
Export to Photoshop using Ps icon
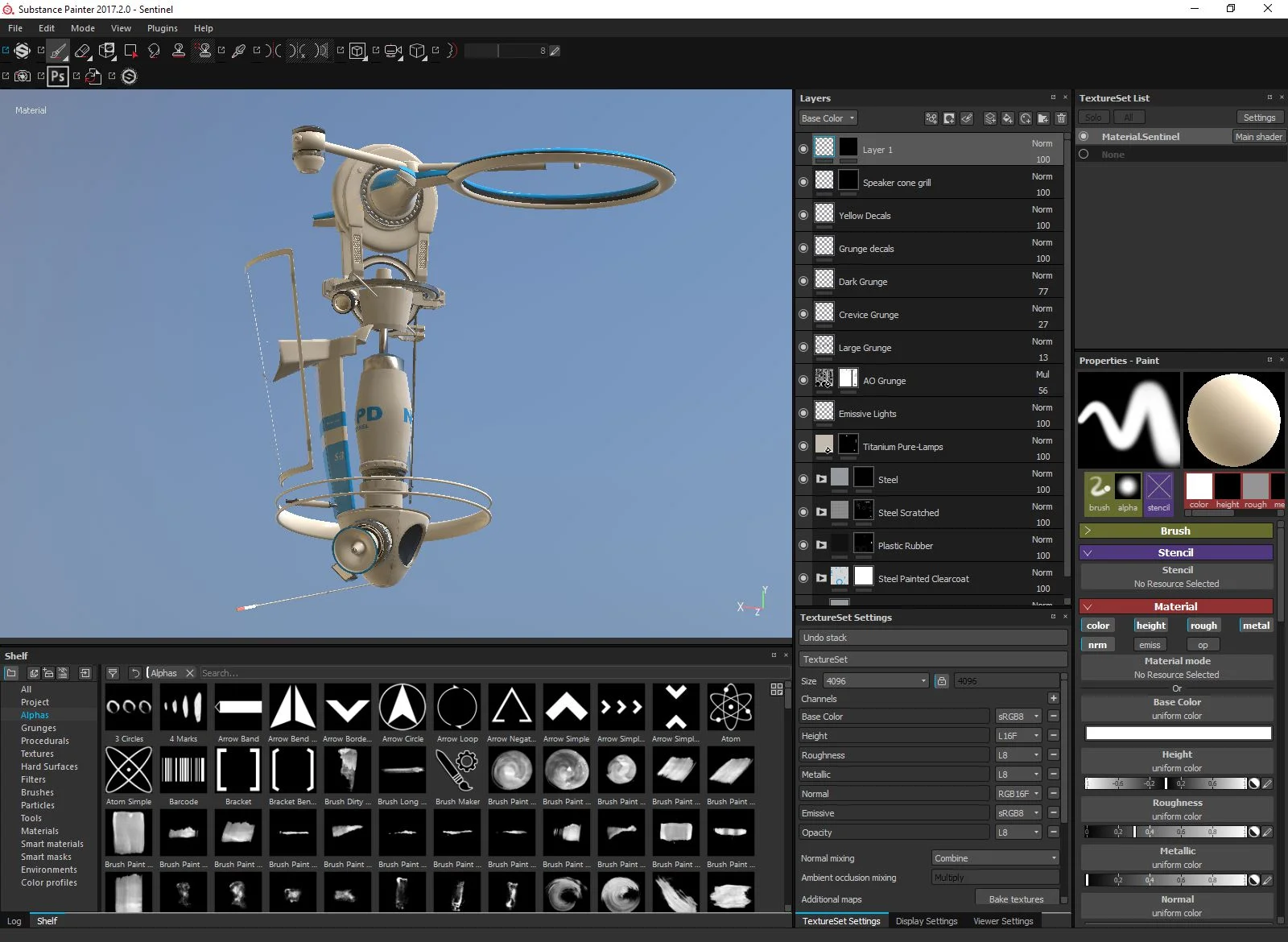click(58, 76)
